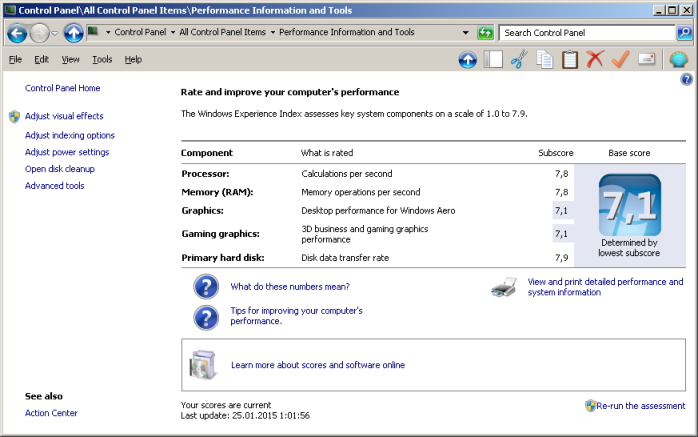Viewport: 698px width, 437px height.
Task: Click the Component column header
Action: point(207,153)
